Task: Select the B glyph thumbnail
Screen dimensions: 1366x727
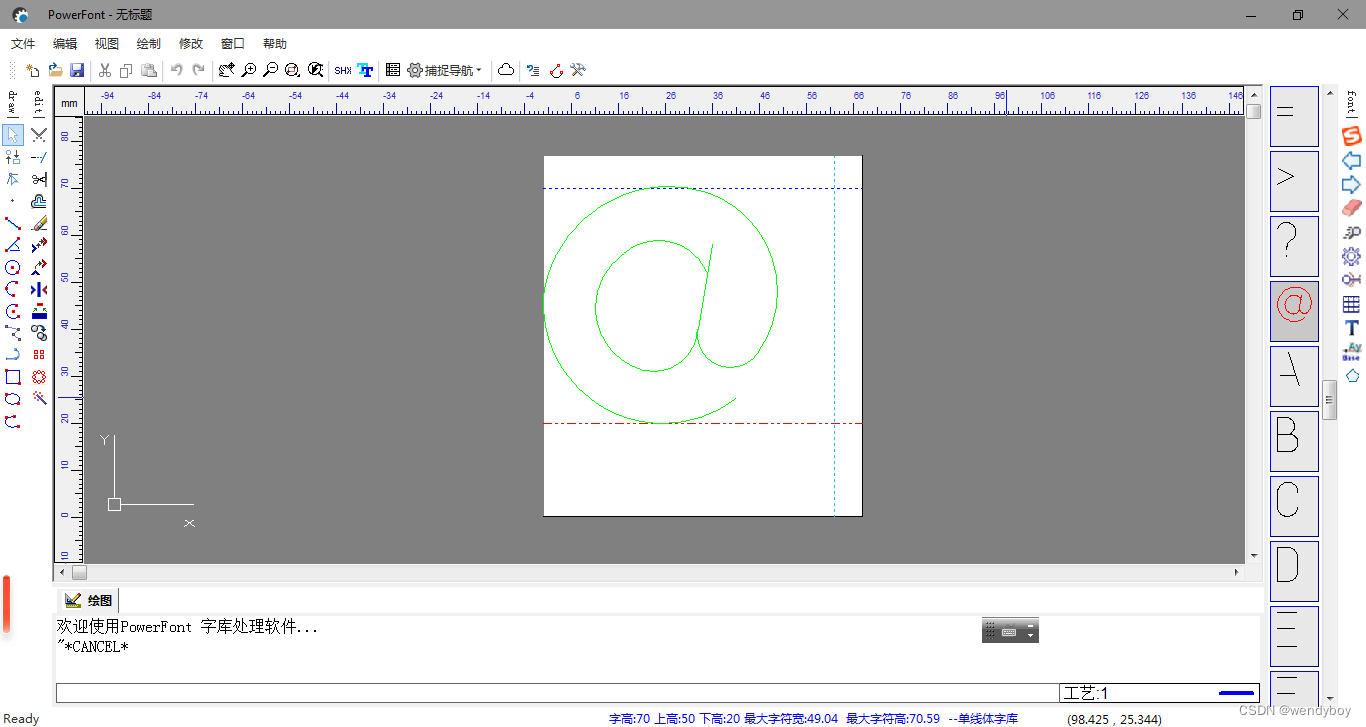Action: pyautogui.click(x=1294, y=441)
